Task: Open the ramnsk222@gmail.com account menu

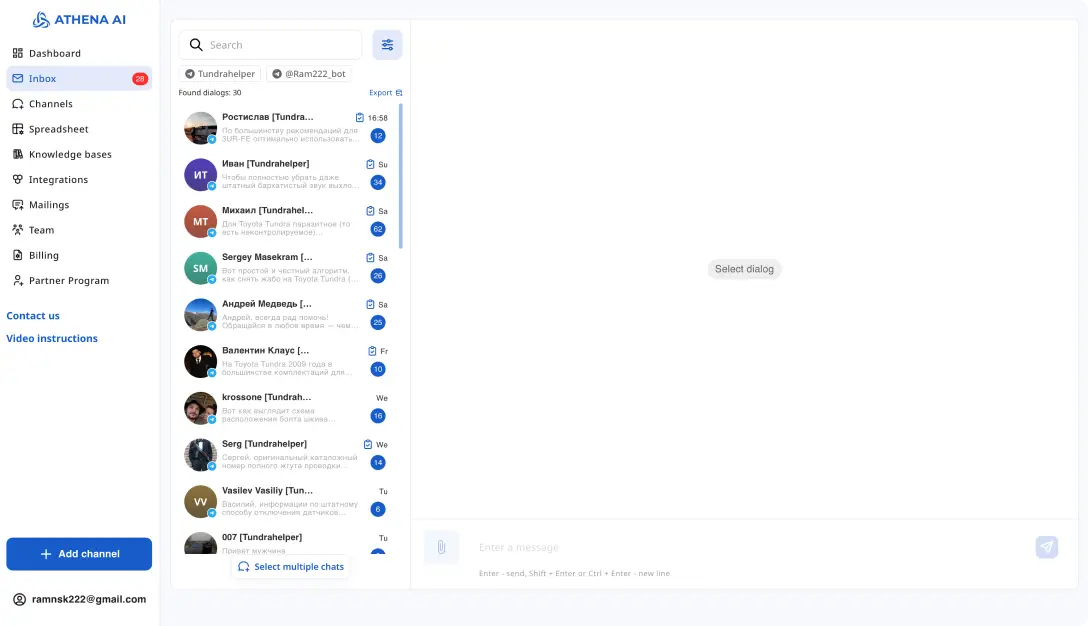Action: [87, 599]
